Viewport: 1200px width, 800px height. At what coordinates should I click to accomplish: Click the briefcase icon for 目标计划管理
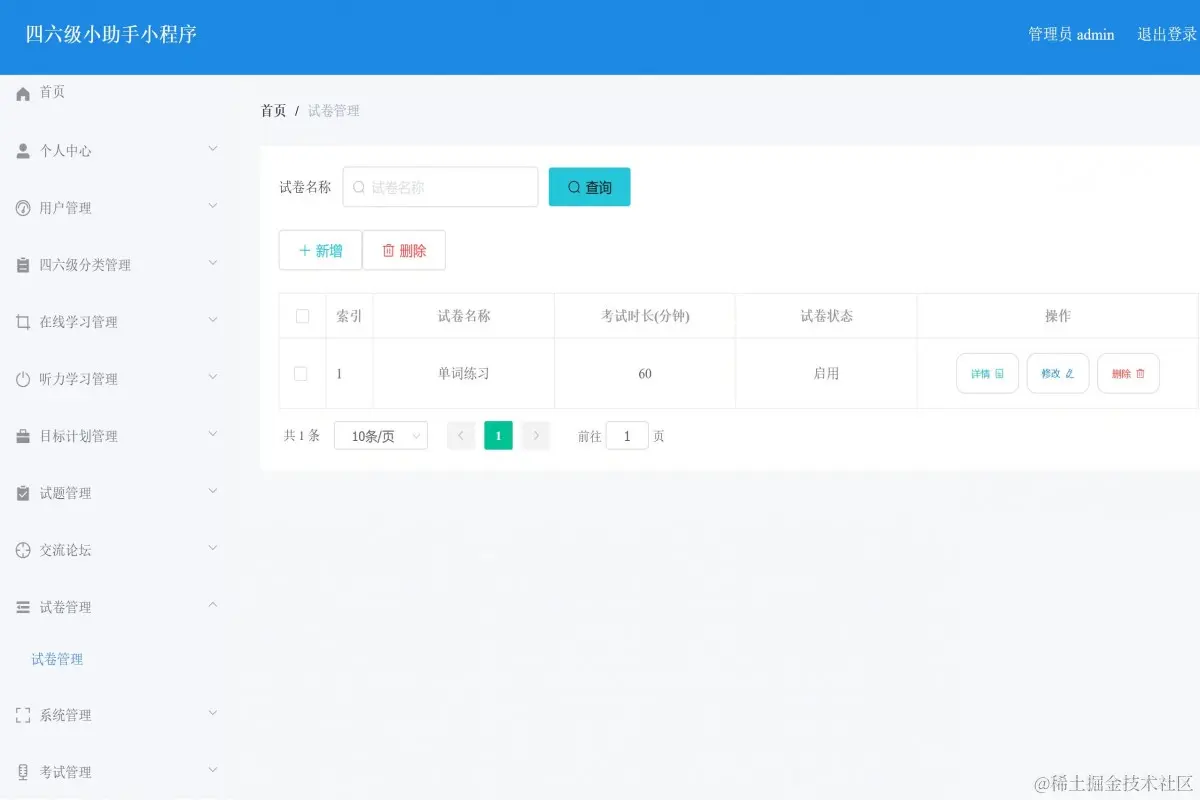point(23,436)
